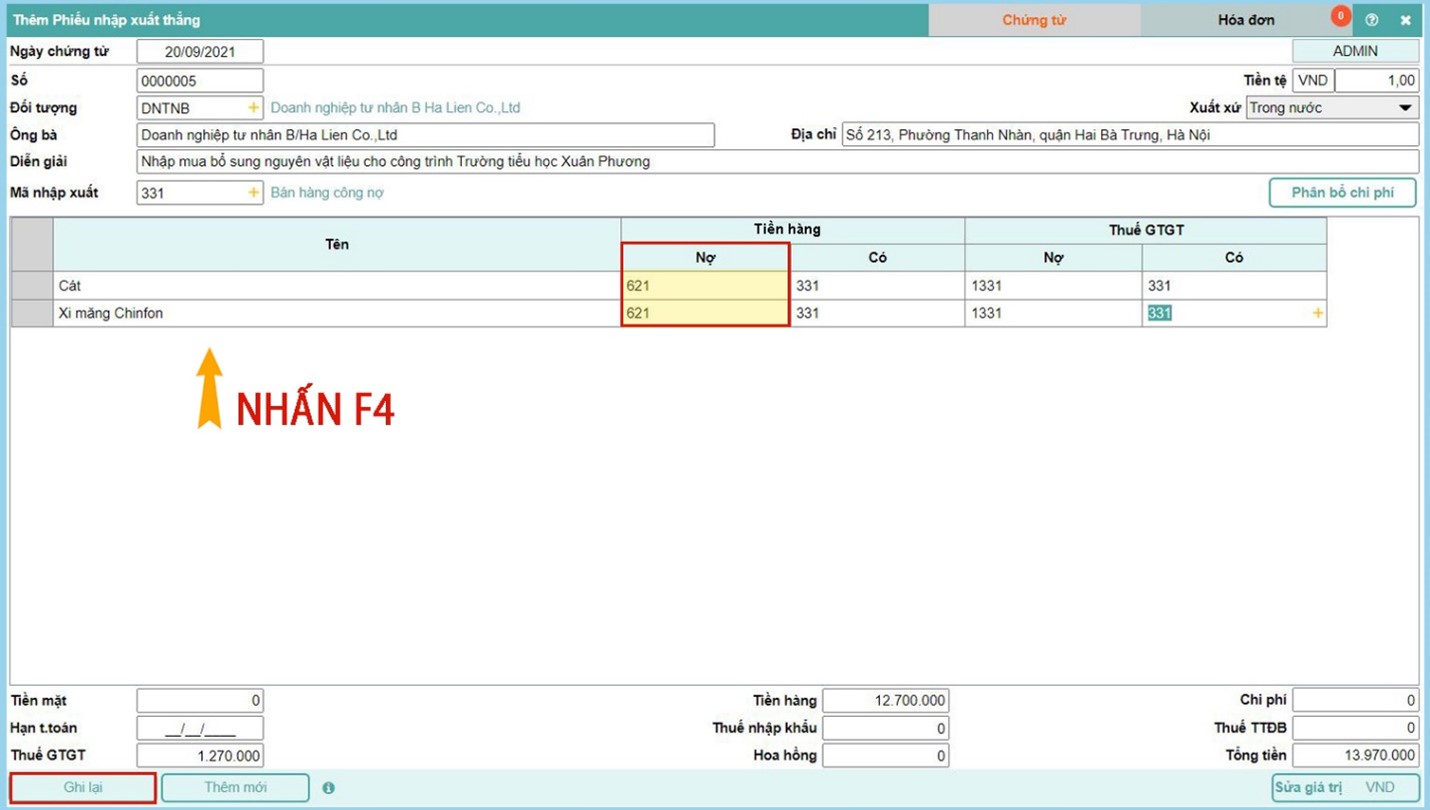Close the Thêm Phiếu nhập xuất thẳng window
This screenshot has height=810, width=1430.
(1405, 20)
